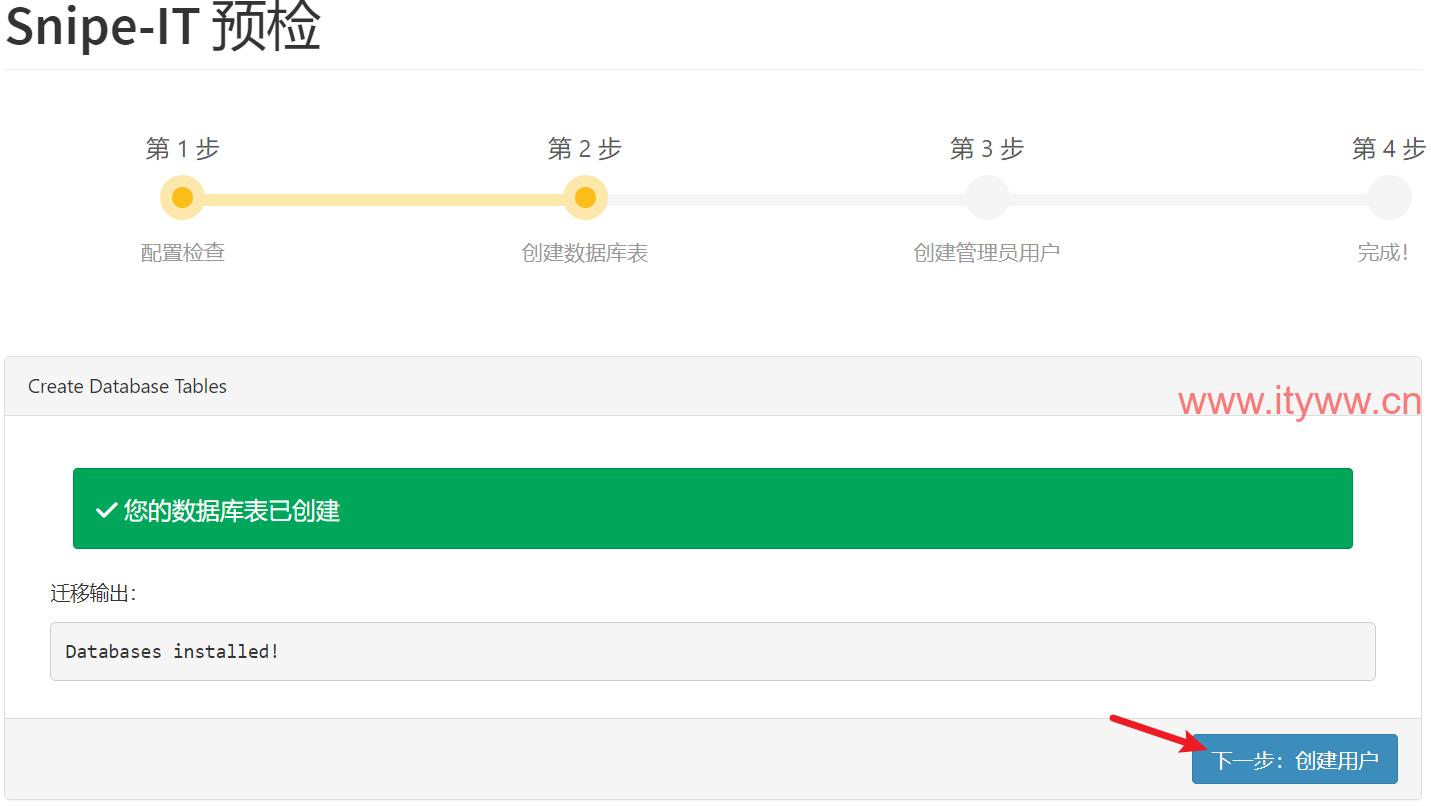Click the 配置检查 step label
1431x806 pixels.
(183, 253)
